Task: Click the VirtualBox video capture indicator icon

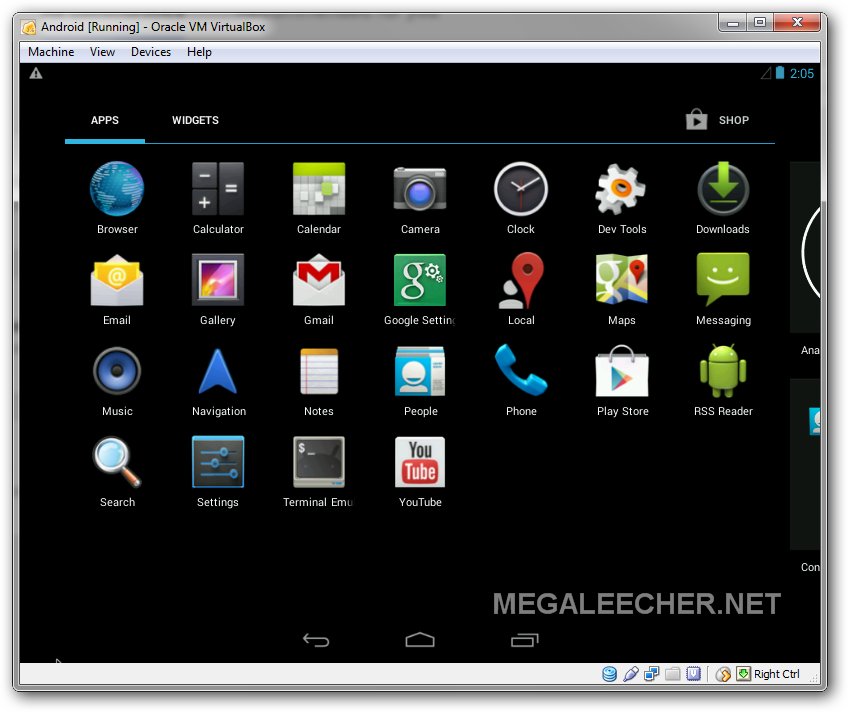Action: [693, 674]
